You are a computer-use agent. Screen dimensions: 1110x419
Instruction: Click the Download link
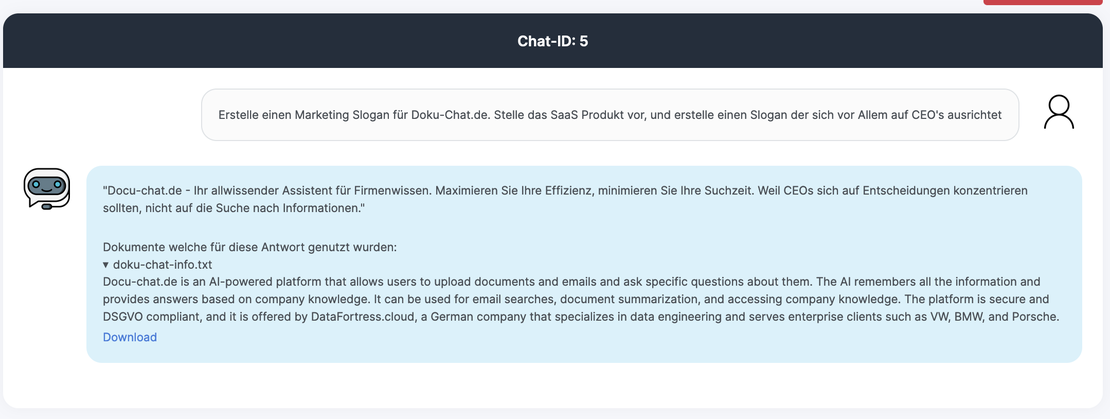tap(130, 337)
